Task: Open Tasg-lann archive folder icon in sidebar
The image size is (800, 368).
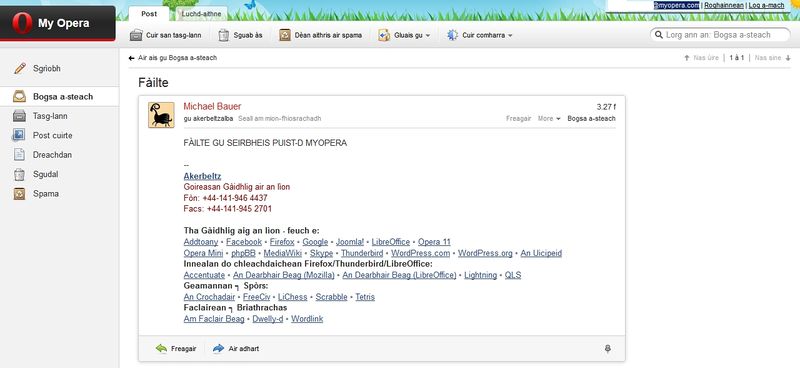Action: click(19, 116)
